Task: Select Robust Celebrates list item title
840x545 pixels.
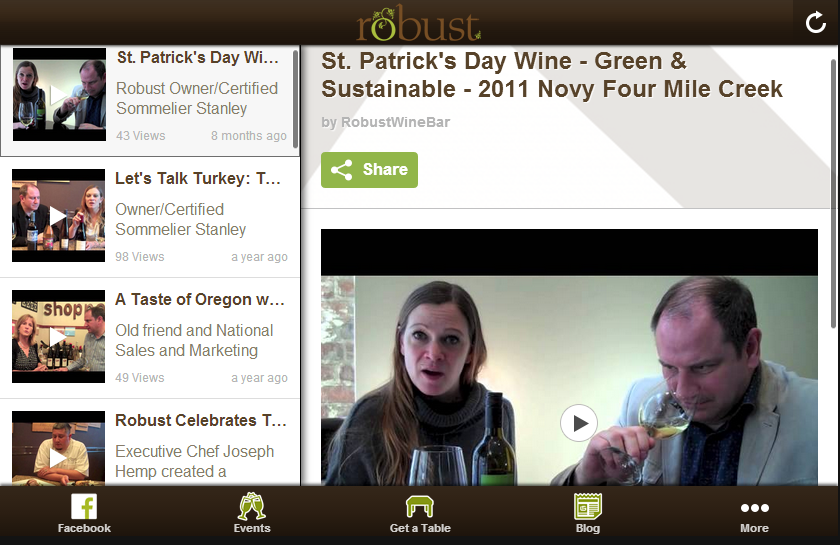Action: pos(200,421)
